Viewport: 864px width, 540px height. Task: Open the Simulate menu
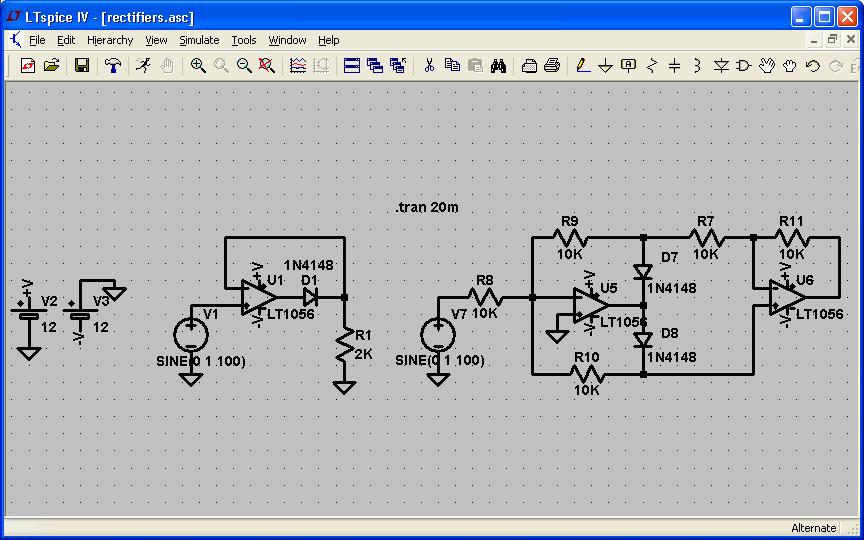pos(199,40)
